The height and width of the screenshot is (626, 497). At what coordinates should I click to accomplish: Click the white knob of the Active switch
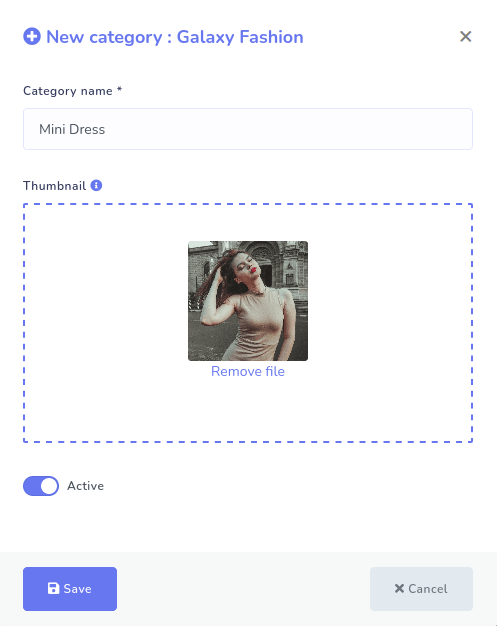pyautogui.click(x=49, y=486)
